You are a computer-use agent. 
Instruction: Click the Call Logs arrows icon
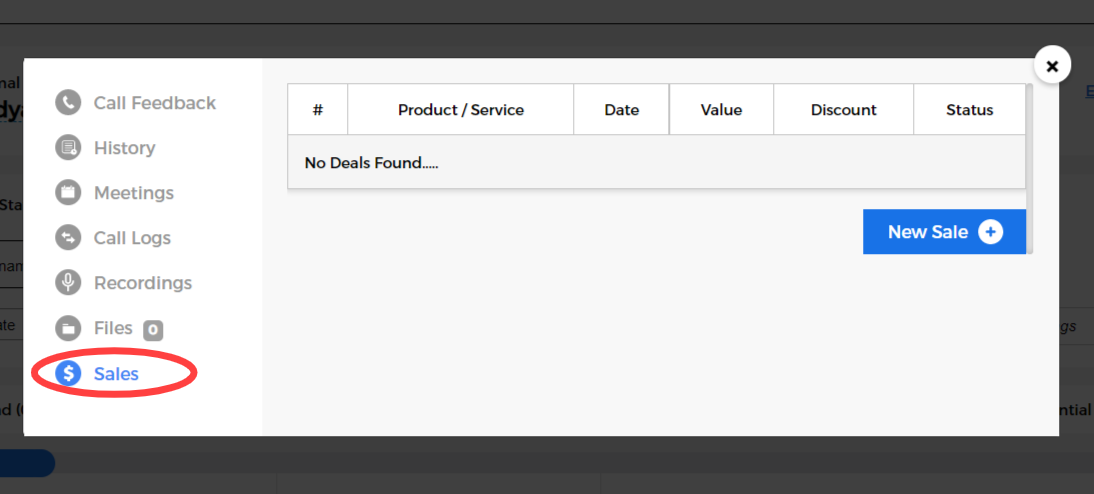[x=68, y=238]
